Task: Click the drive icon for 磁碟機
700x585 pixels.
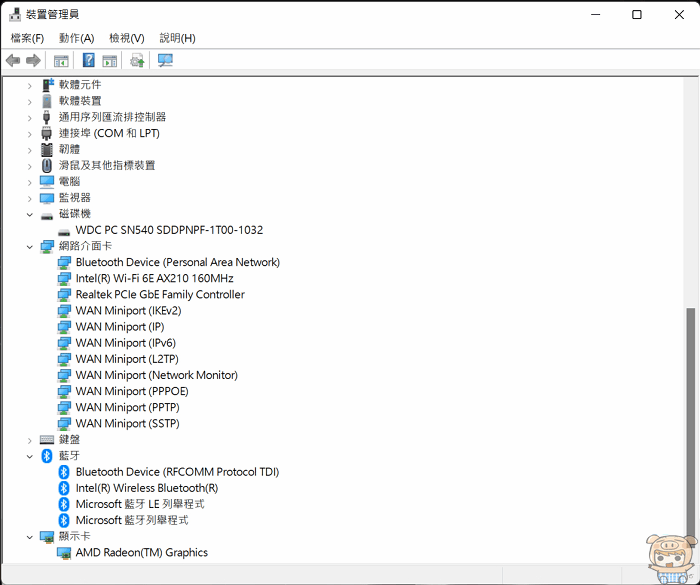Action: (x=47, y=216)
